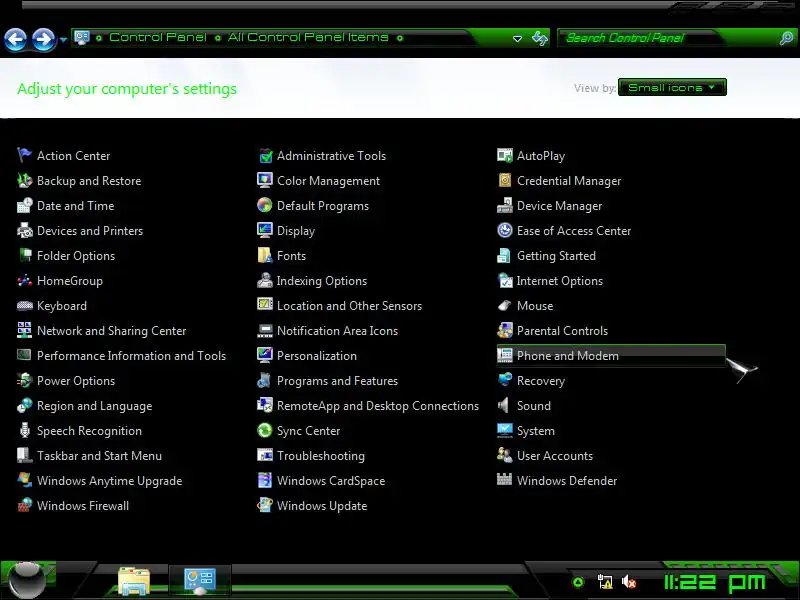
Task: Open Devices and Printers icon
Action: pos(24,230)
